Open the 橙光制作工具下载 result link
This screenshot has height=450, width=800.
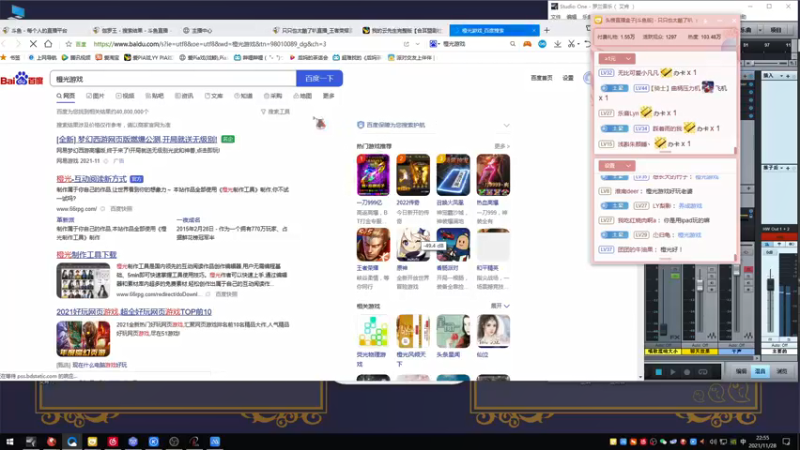[x=87, y=255]
